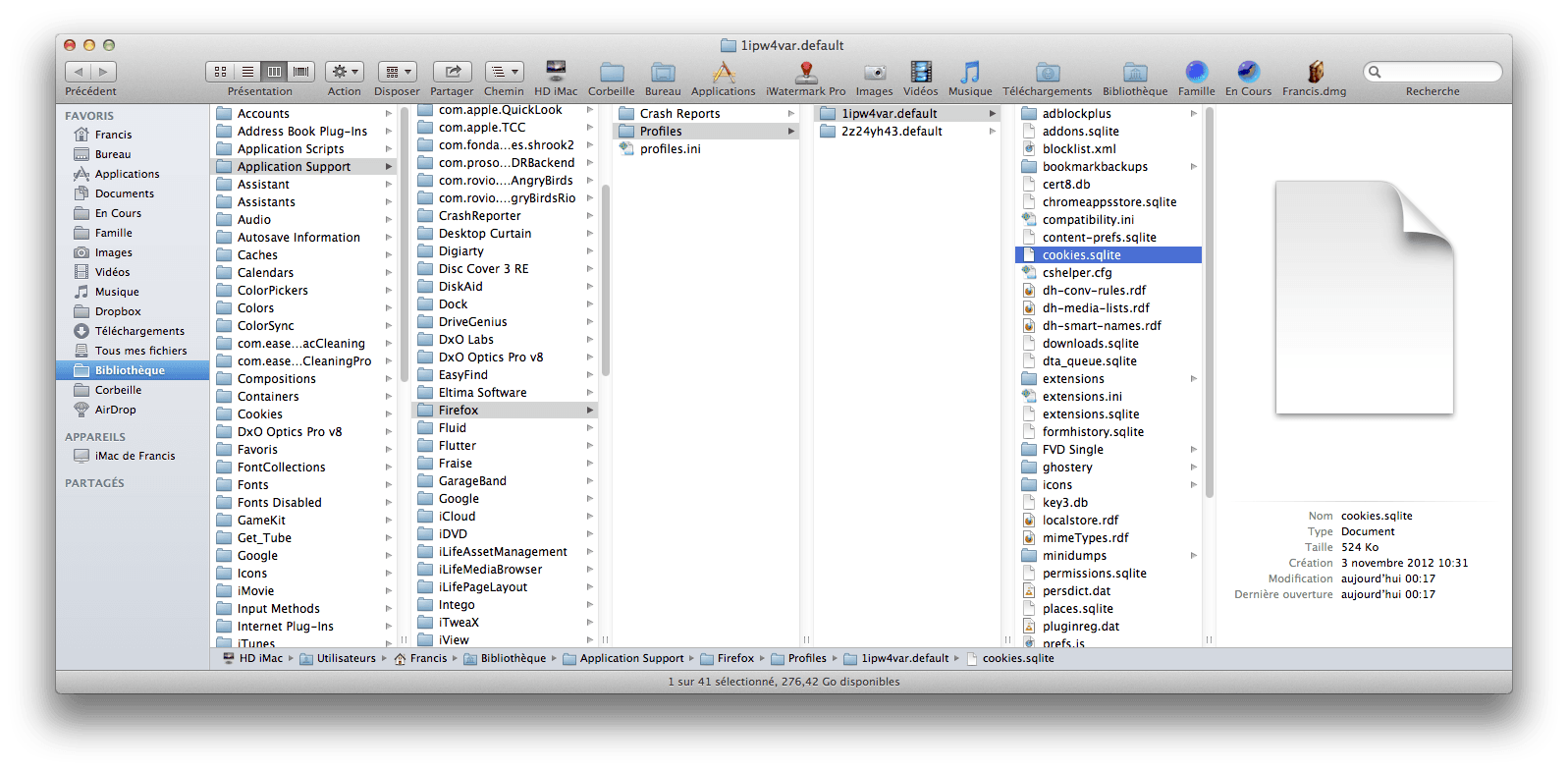Select Tous mes fichiers in sidebar
This screenshot has height=771, width=1568.
132,351
